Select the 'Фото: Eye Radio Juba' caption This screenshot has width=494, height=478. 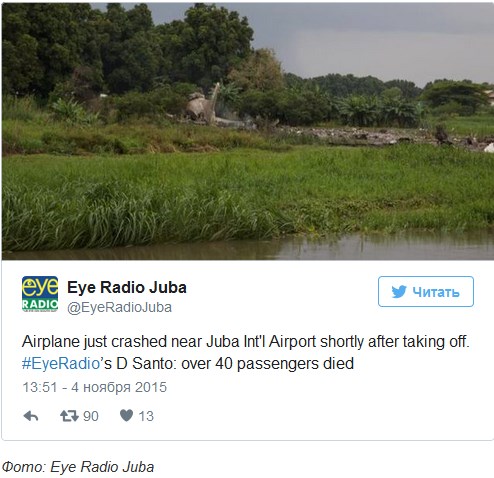click(78, 467)
